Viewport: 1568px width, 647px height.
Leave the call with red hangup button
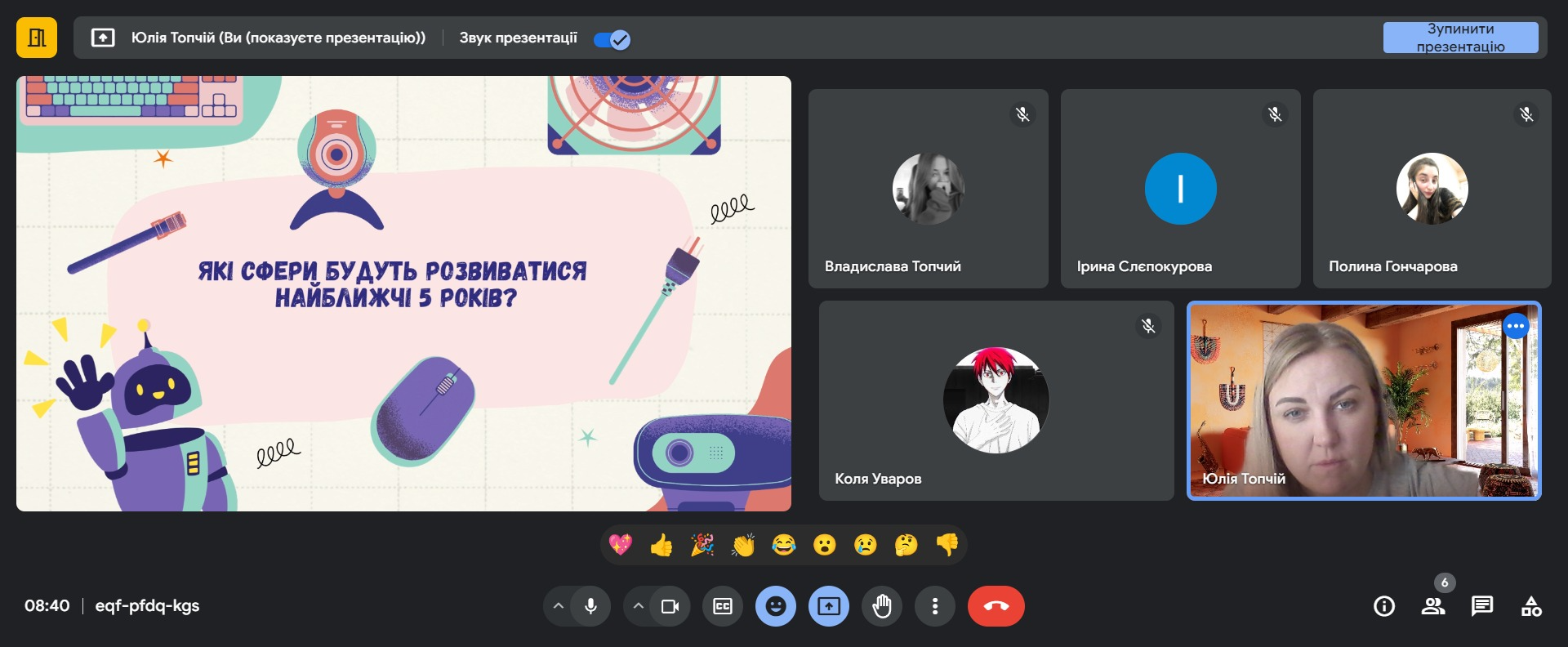pos(996,606)
